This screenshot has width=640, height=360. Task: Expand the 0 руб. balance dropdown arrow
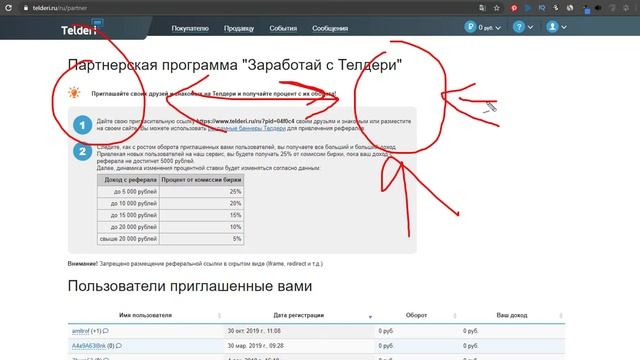coord(498,28)
